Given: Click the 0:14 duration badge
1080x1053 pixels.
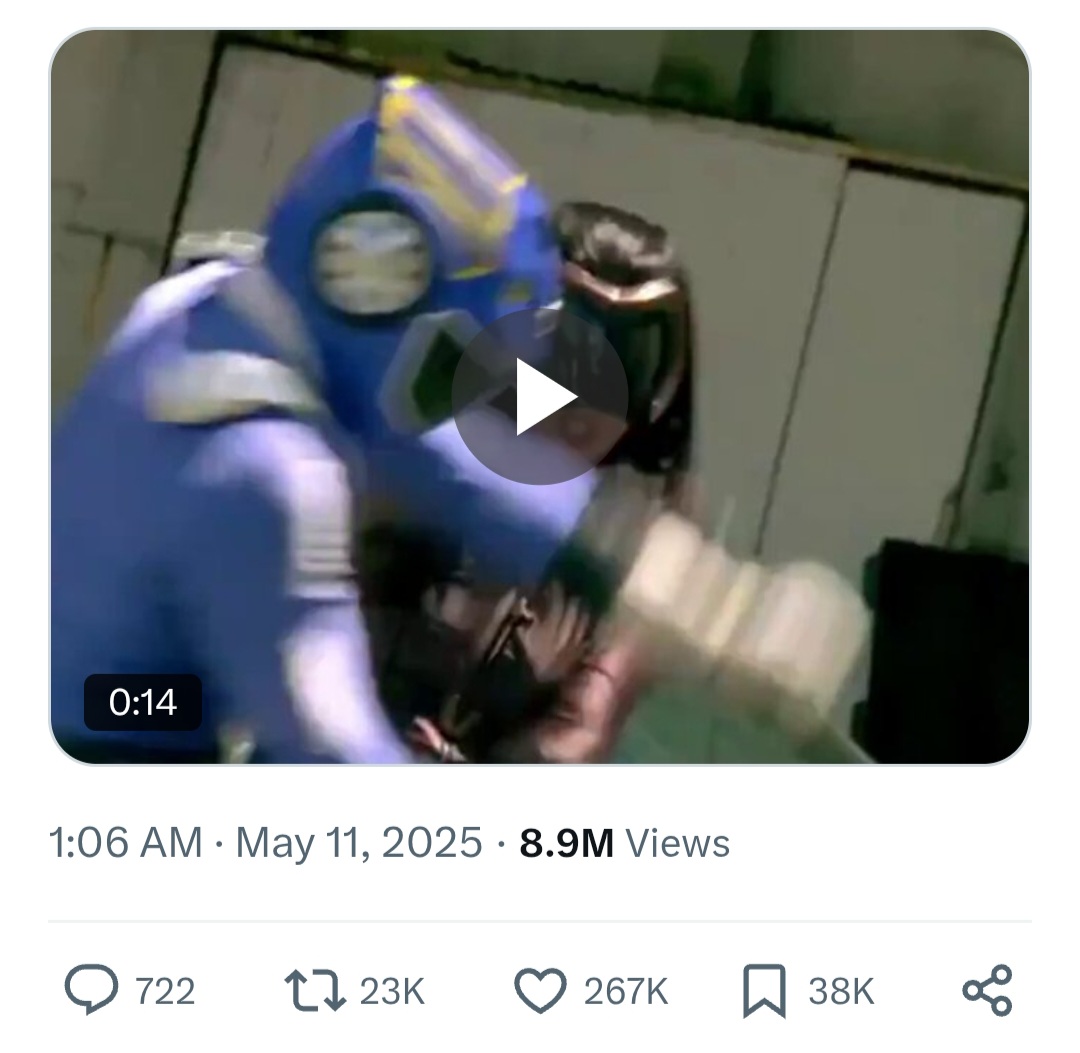Looking at the screenshot, I should (x=143, y=702).
